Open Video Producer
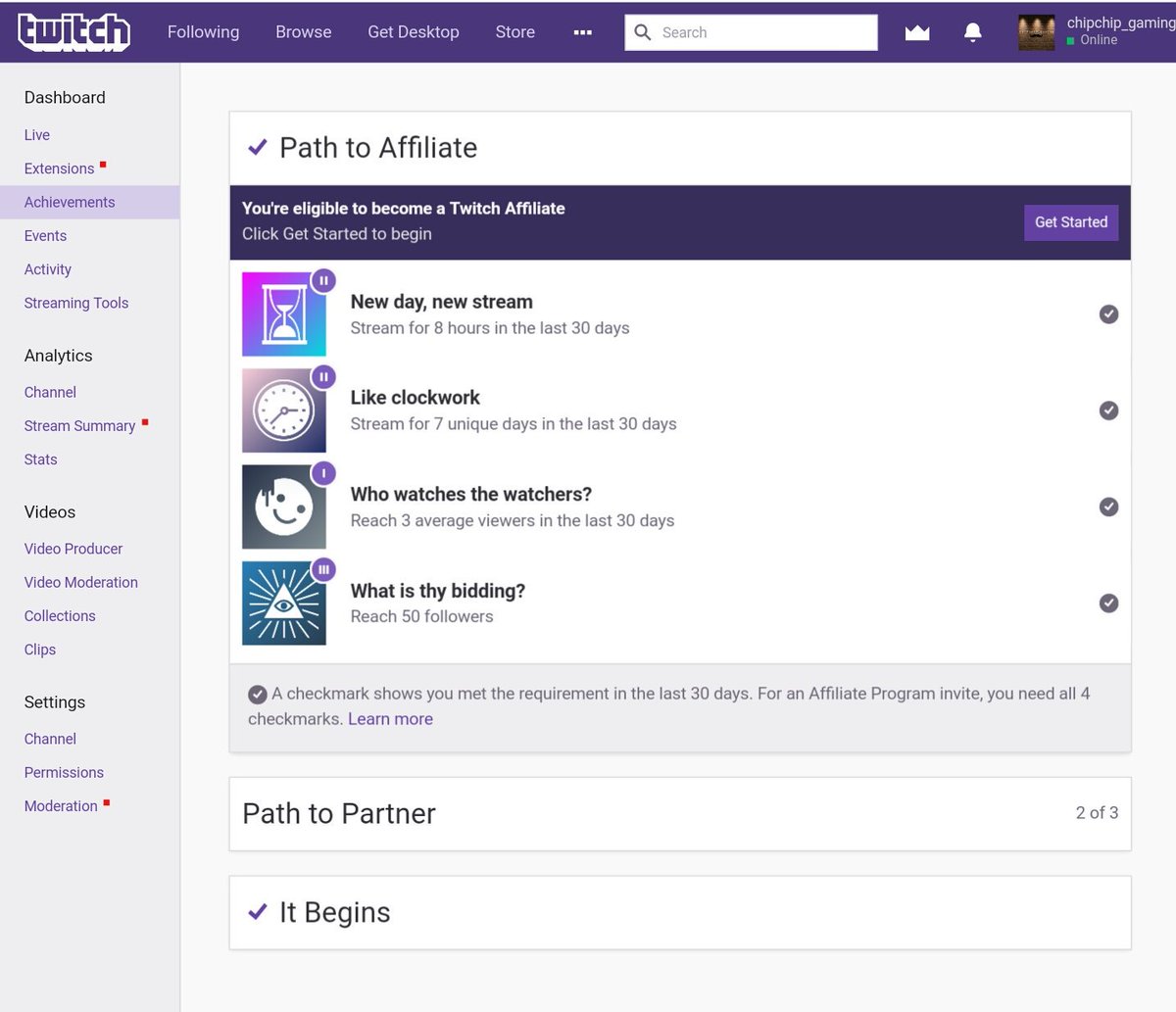Image resolution: width=1176 pixels, height=1012 pixels. point(73,549)
